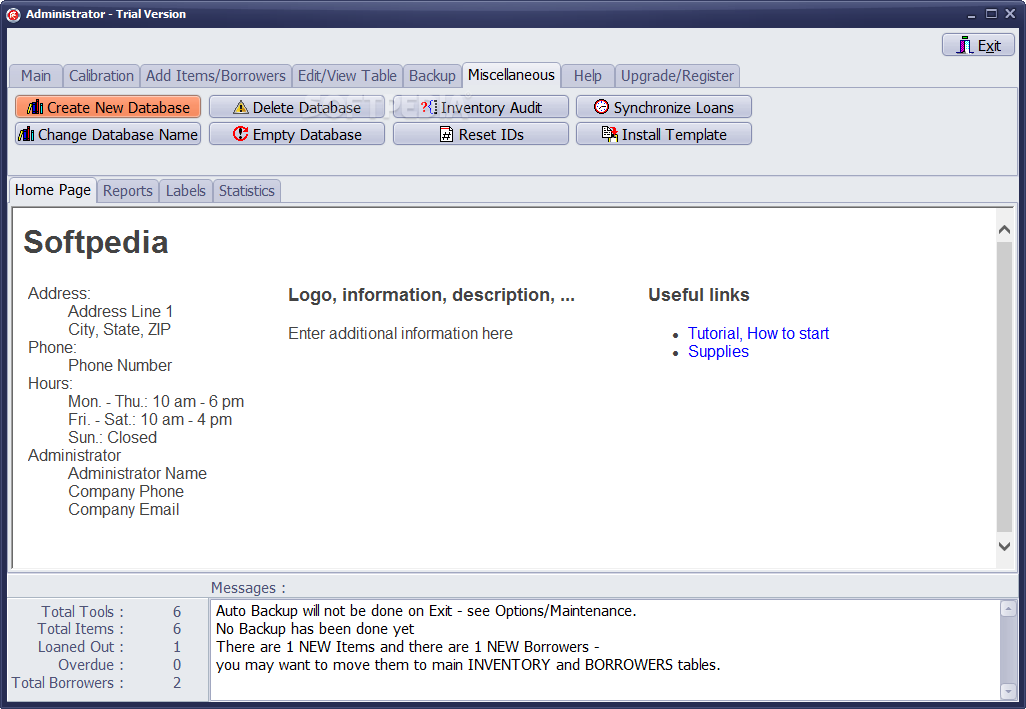Click the 'Company Email' text
The height and width of the screenshot is (709, 1026).
coord(124,510)
